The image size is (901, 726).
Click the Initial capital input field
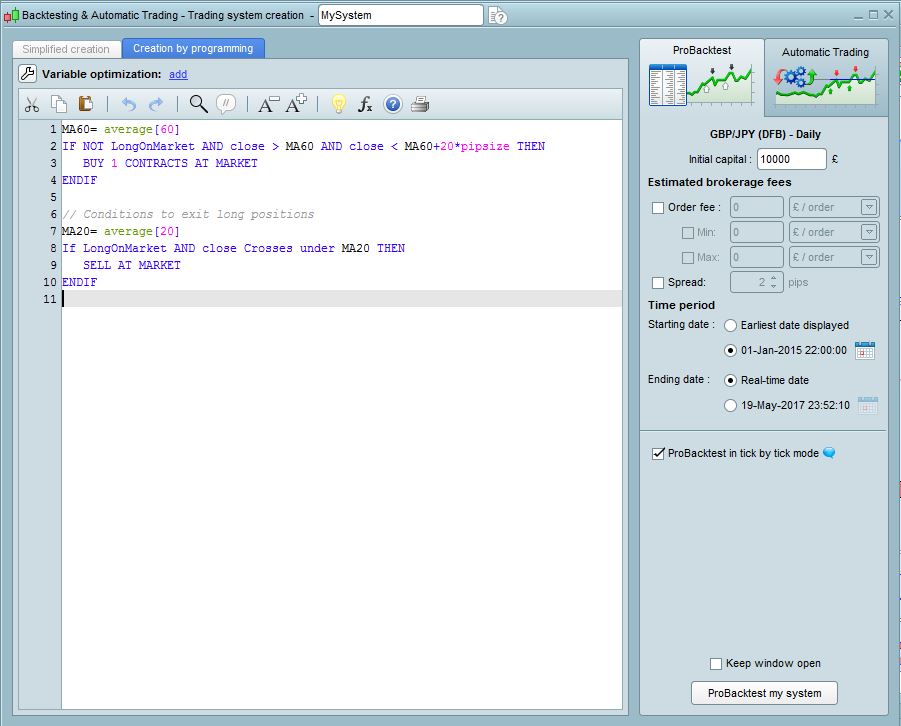pos(791,159)
